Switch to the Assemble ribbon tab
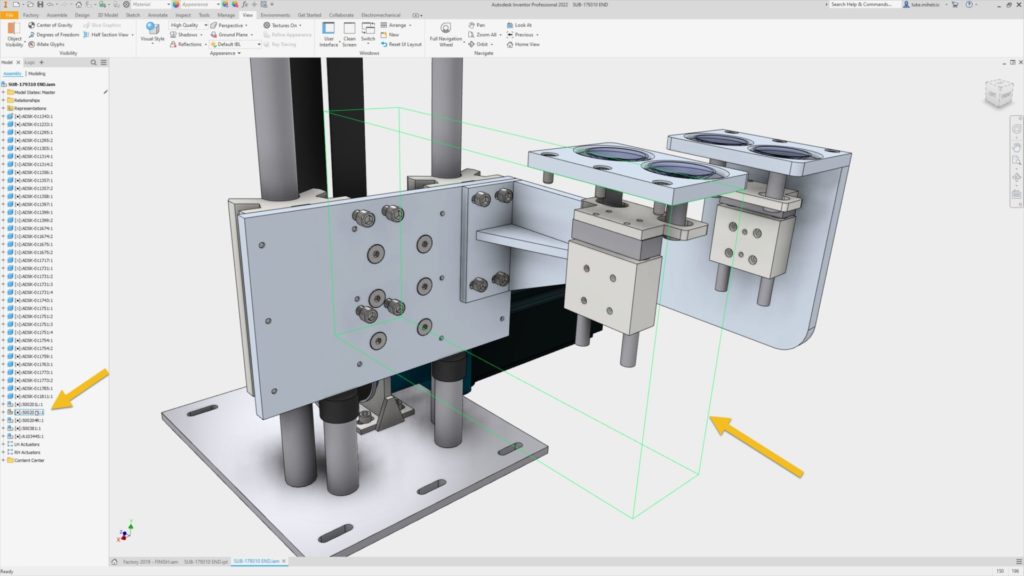Screen dimensions: 1024x576 click(x=57, y=15)
